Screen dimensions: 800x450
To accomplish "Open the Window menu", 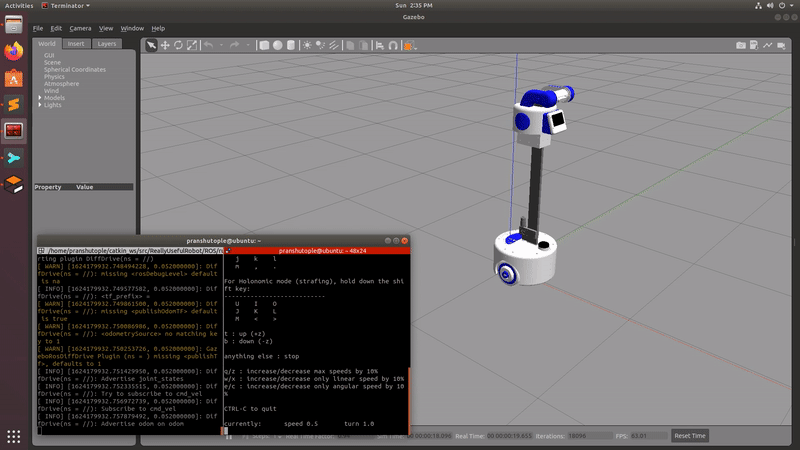I will coord(132,29).
